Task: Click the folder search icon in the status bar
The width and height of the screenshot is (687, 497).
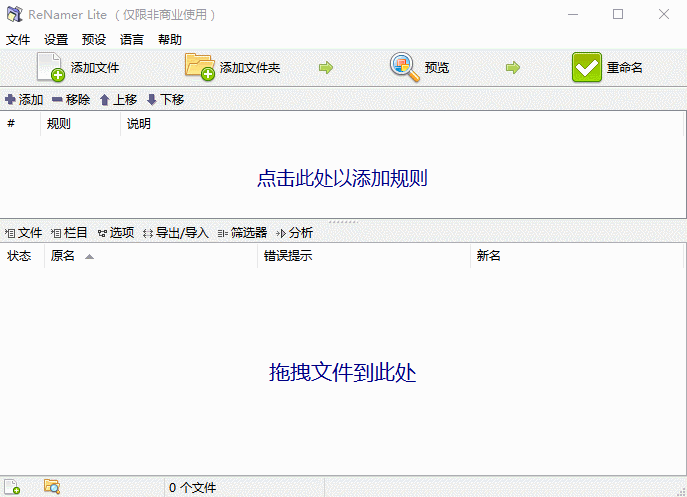Action: (52, 487)
